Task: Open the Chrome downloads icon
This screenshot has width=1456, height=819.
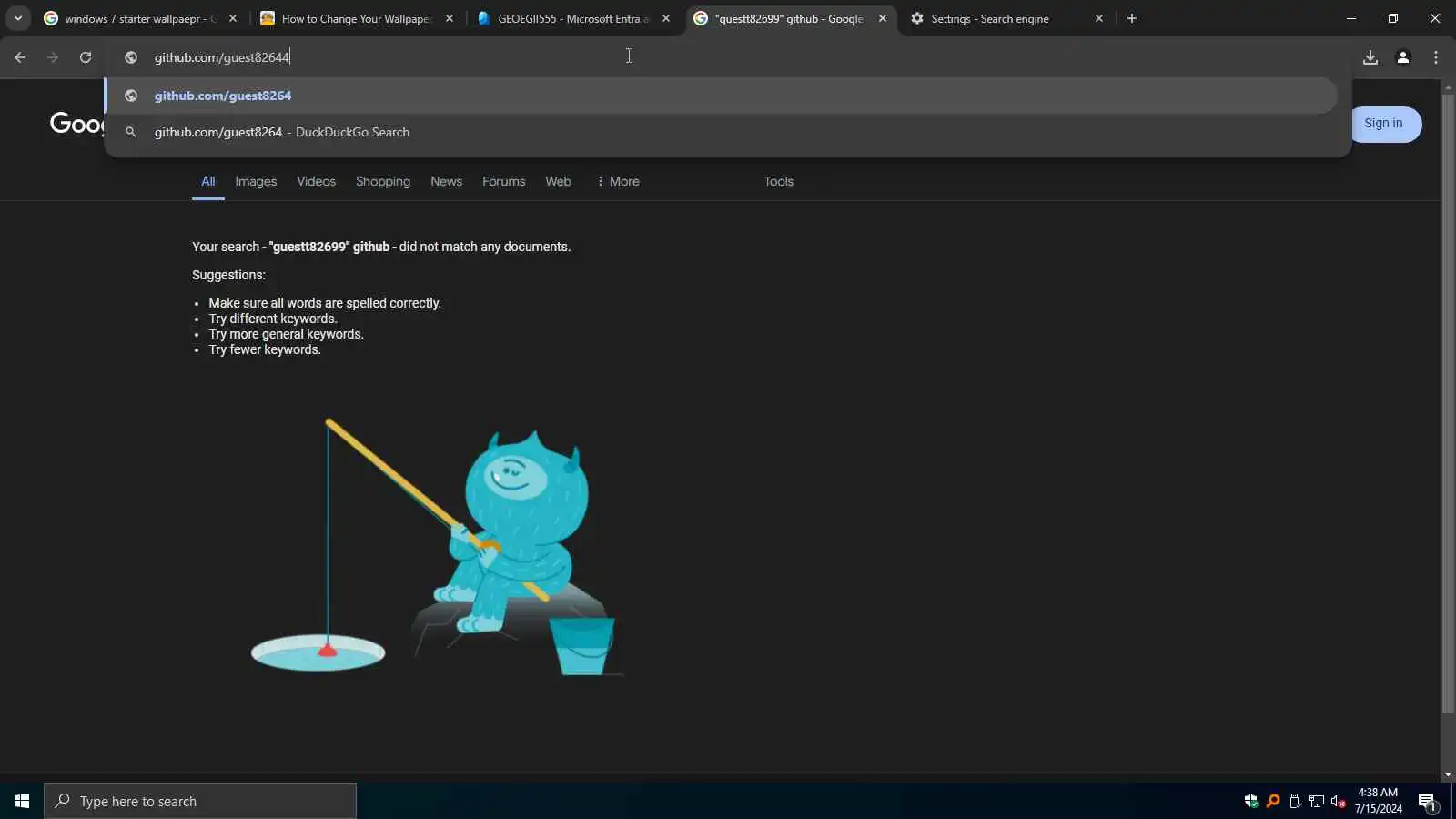Action: click(1370, 57)
